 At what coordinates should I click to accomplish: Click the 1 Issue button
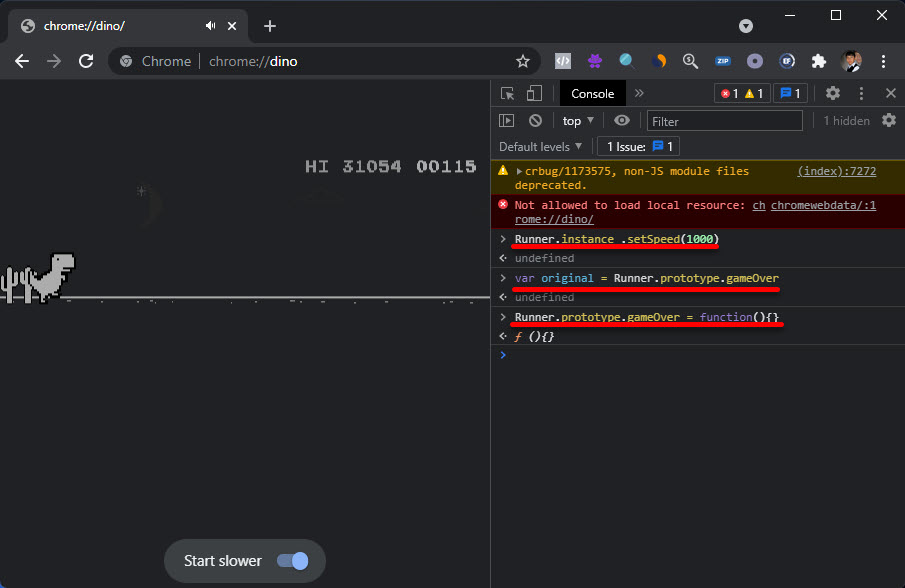pyautogui.click(x=638, y=147)
